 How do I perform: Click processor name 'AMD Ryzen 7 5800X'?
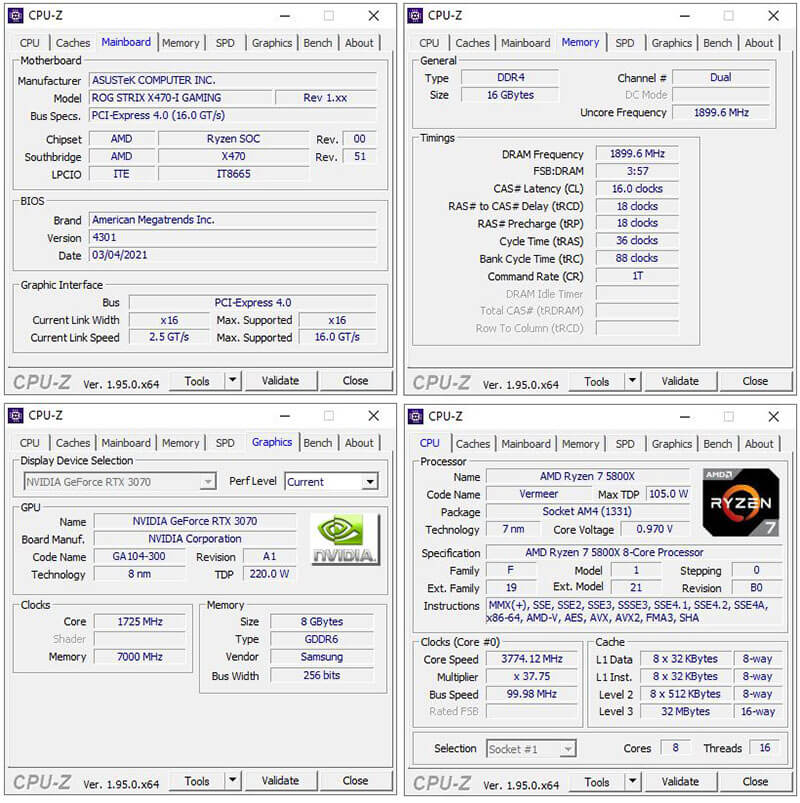point(587,476)
